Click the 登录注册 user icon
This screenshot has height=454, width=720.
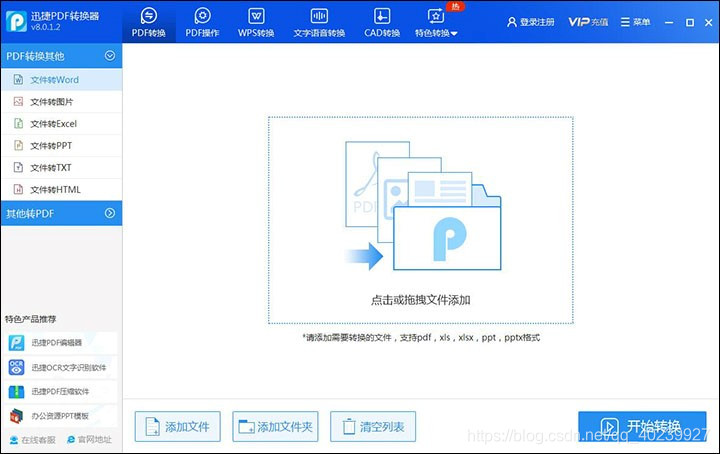point(512,22)
